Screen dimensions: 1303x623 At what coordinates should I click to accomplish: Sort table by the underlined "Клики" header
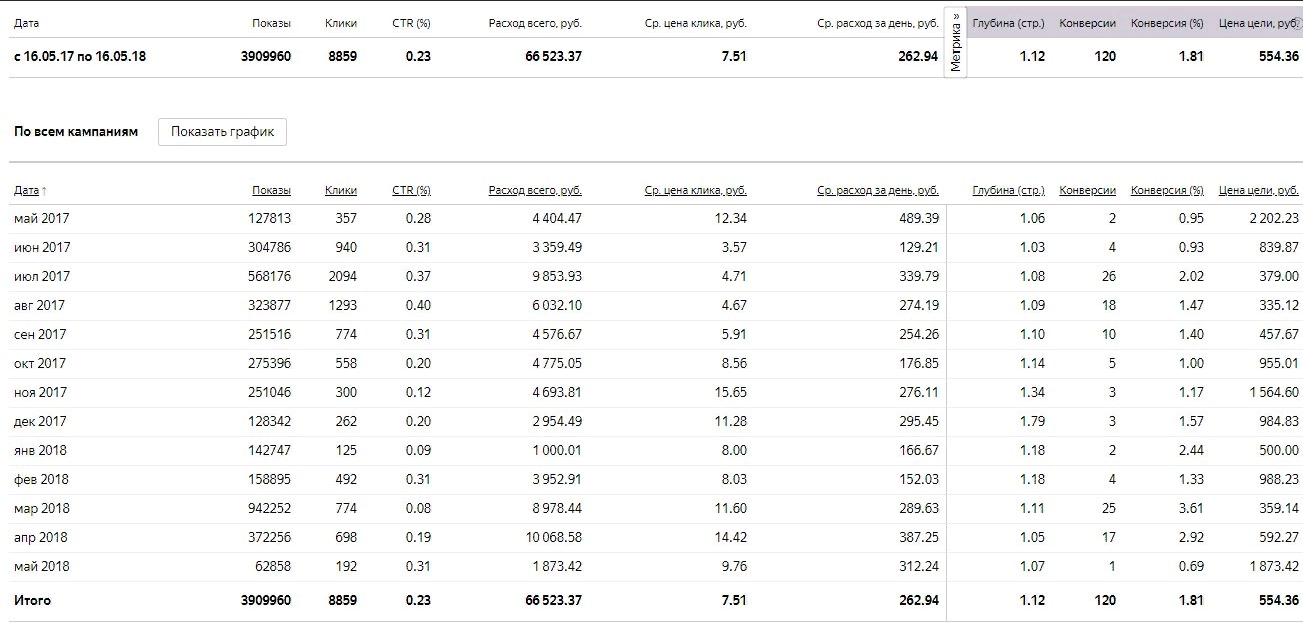coord(340,190)
